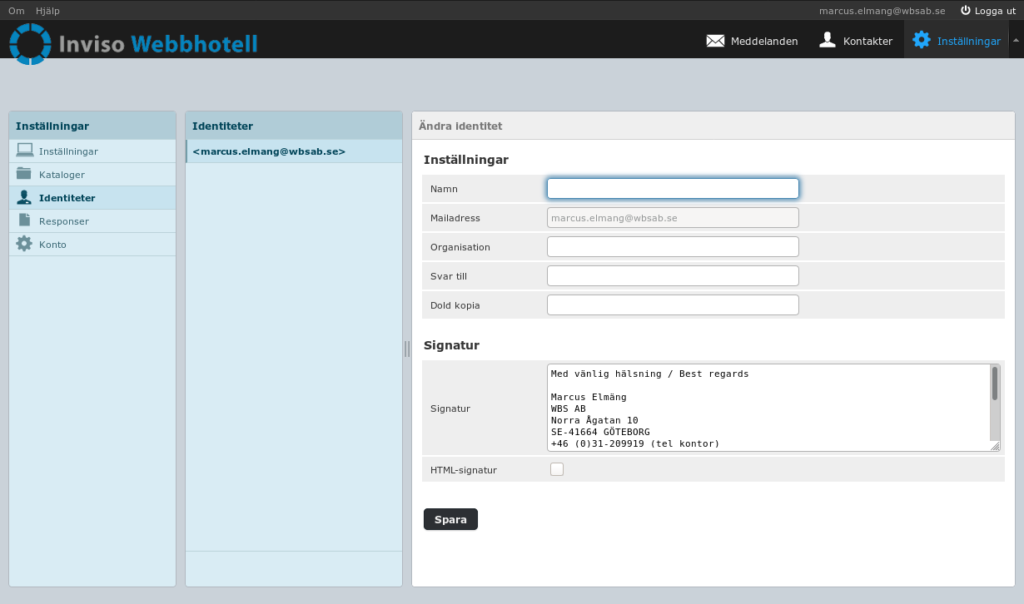Screen dimensions: 1024x604
Task: Click the Inviso Webbhotell logo icon
Action: pos(30,43)
